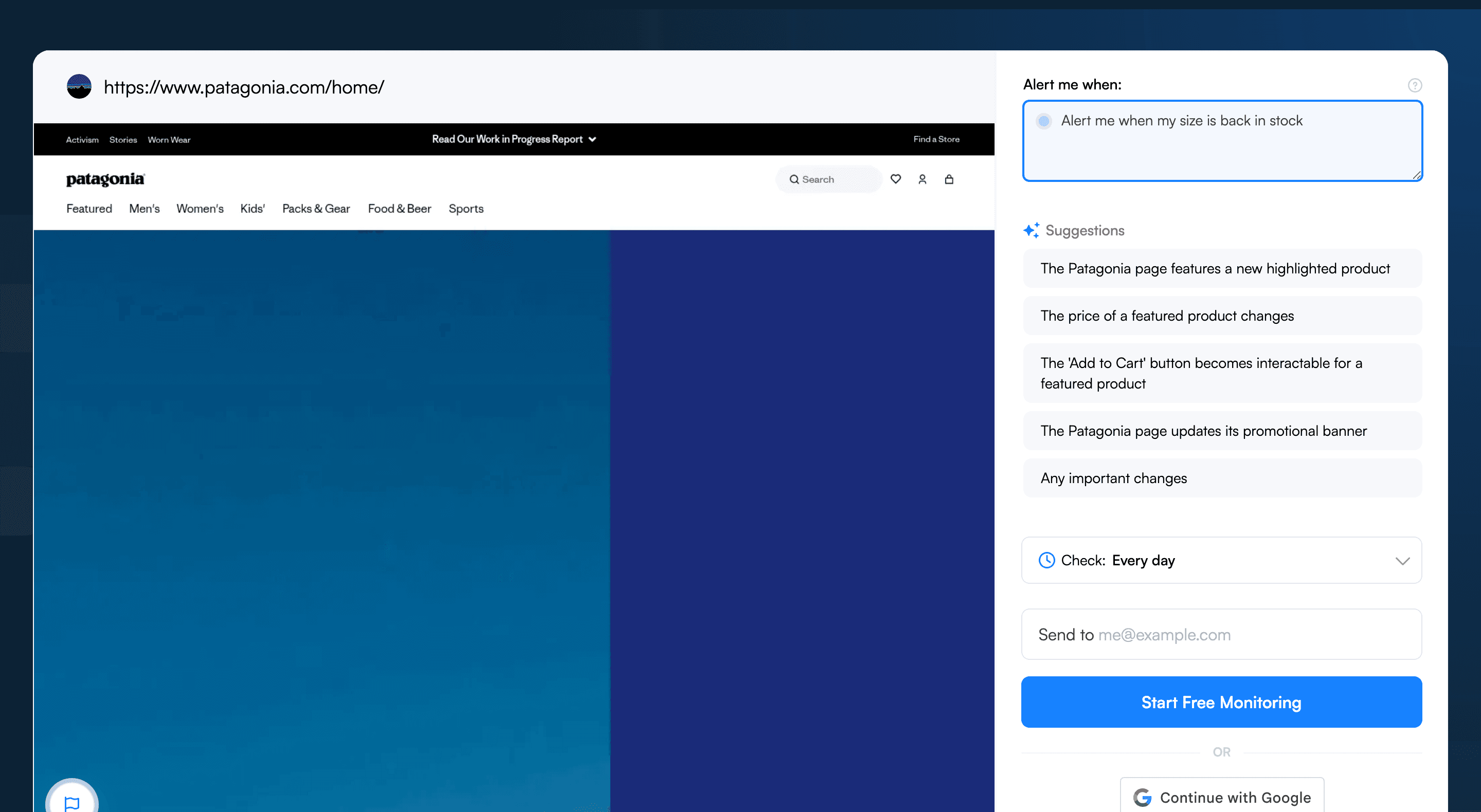The image size is (1481, 812).
Task: Expand the Check: Every day dropdown
Action: 1221,560
